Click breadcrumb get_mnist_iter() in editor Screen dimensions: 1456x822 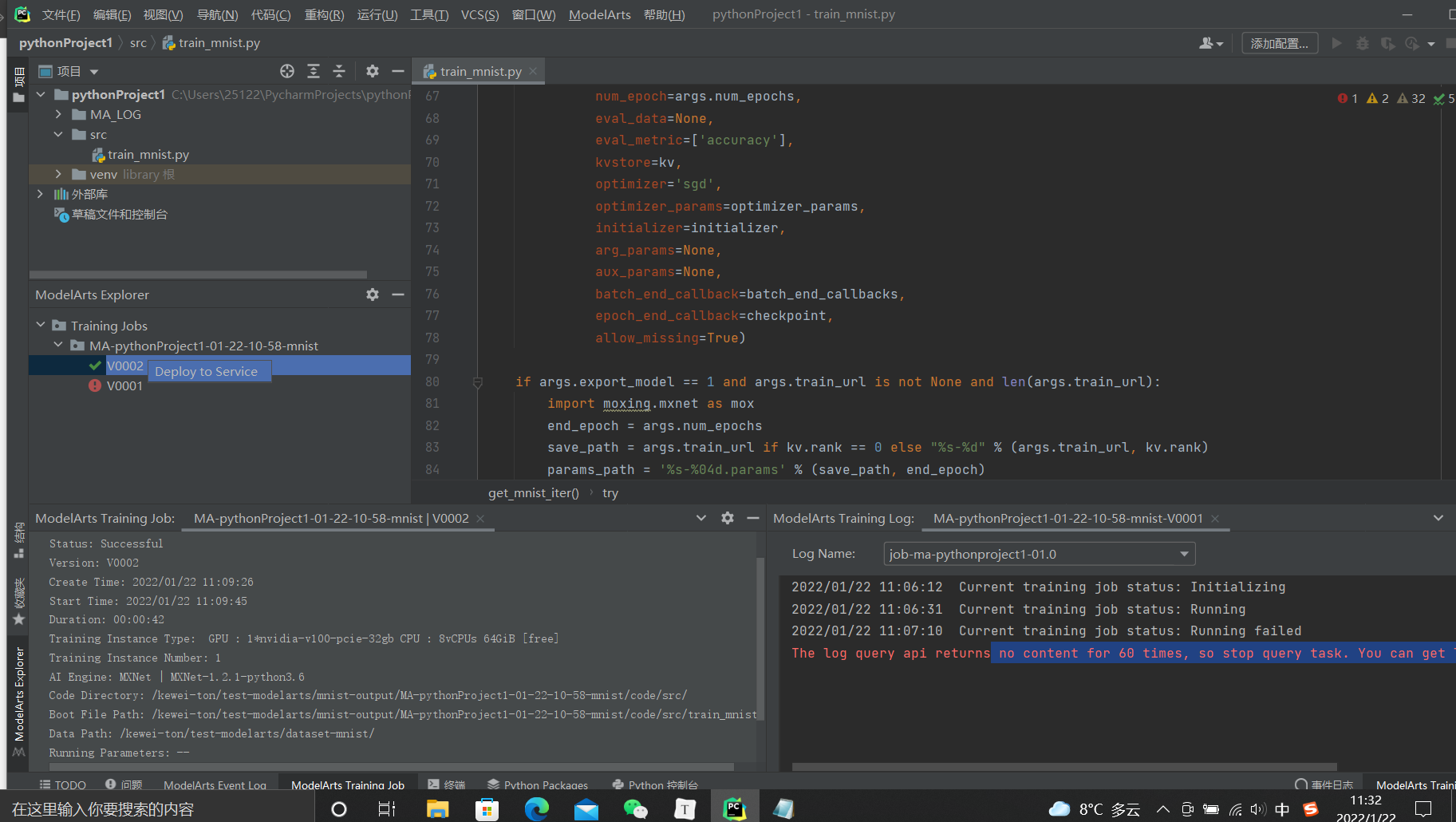coord(534,492)
